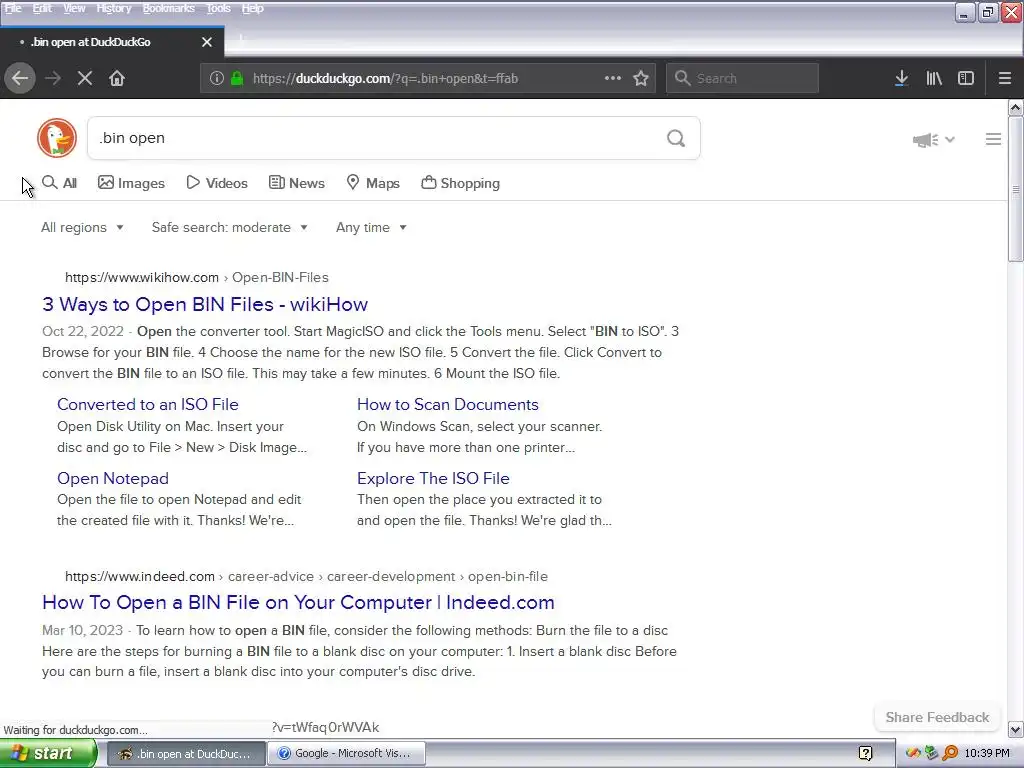Expand the Any time filter dropdown

point(372,227)
